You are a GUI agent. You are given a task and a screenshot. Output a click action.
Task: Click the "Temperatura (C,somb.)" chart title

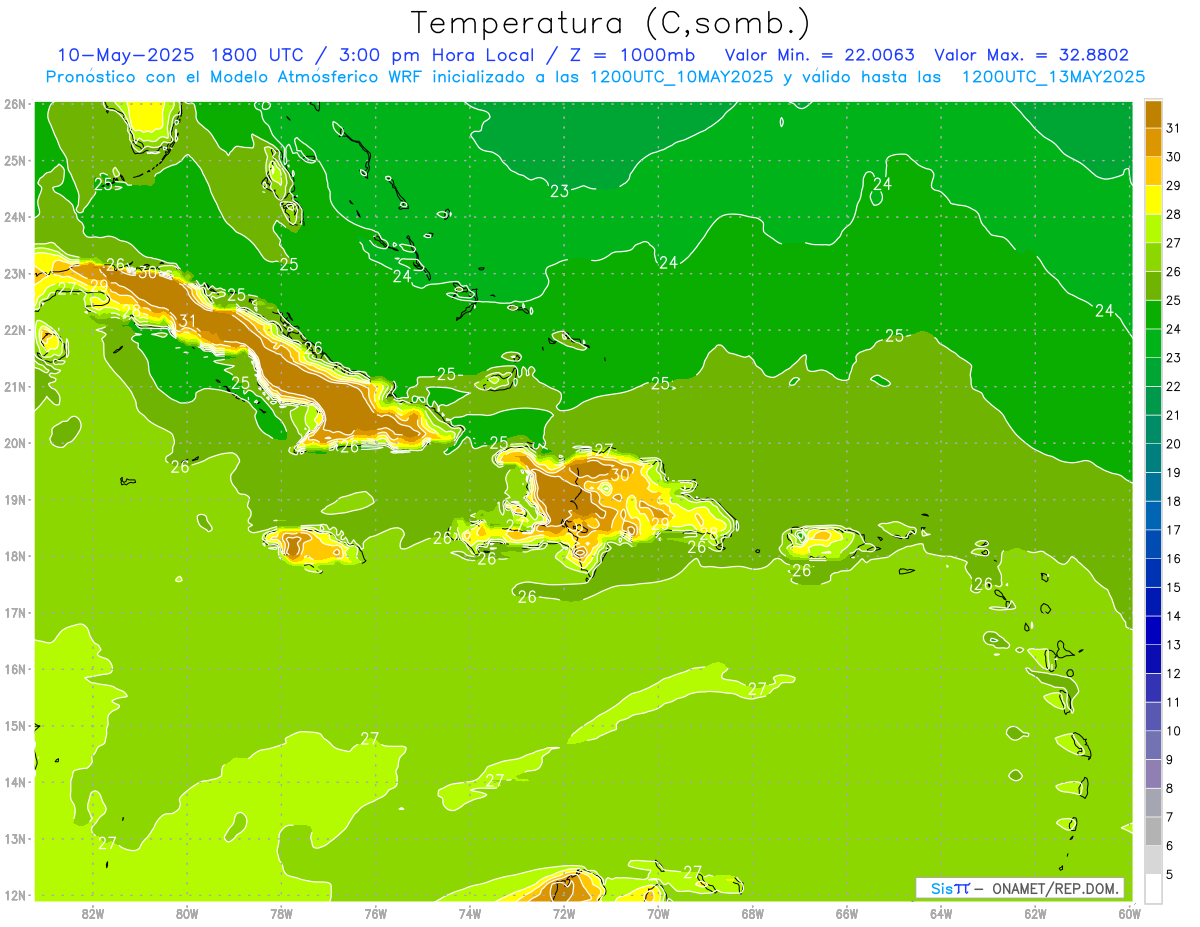coord(611,23)
